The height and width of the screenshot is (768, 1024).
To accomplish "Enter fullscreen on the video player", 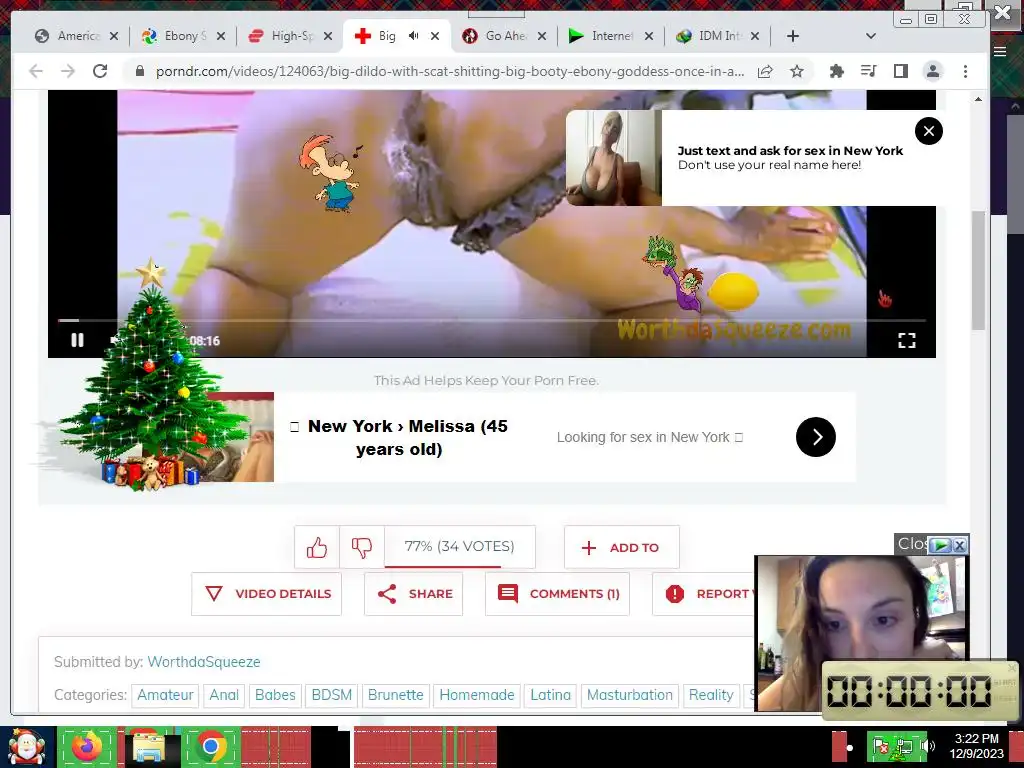I will 906,340.
